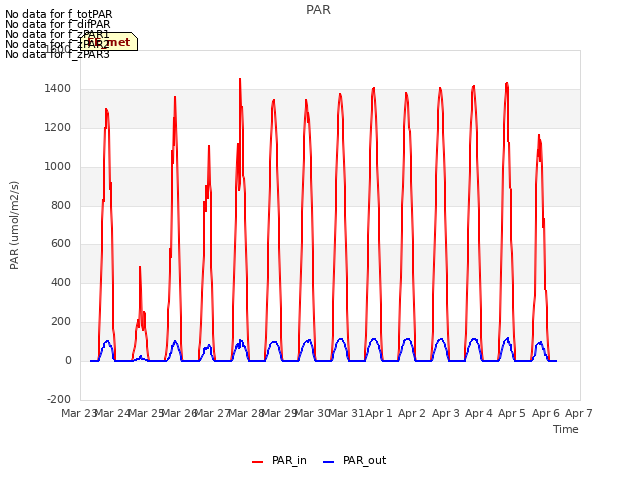Click the Apr 4 x-axis tick label

478,413
